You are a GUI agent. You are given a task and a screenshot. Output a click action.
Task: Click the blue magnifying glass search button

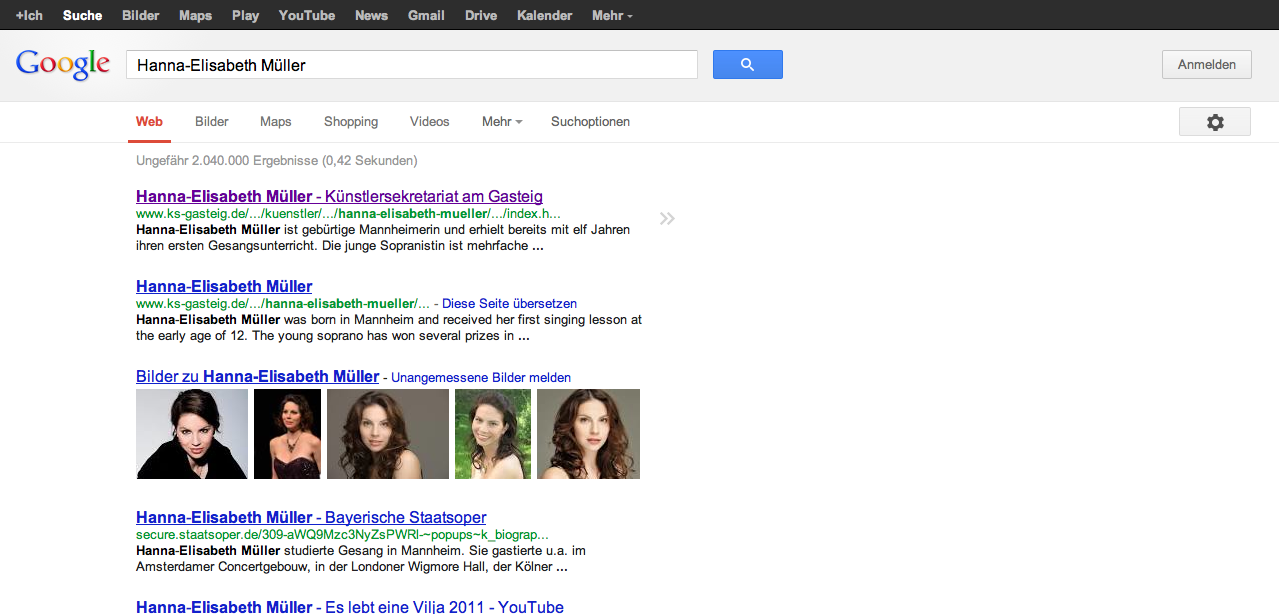[x=747, y=65]
